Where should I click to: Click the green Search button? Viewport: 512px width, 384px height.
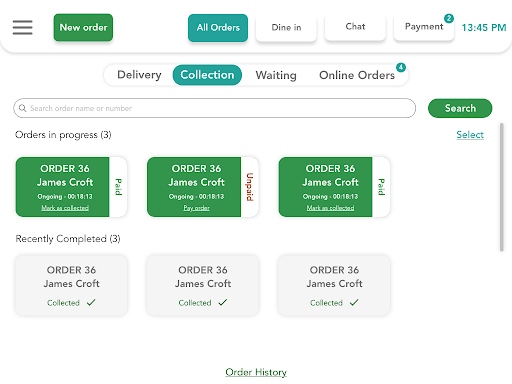tap(460, 108)
